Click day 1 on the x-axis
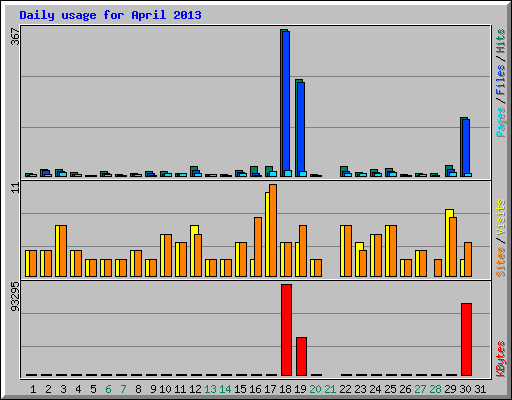Image resolution: width=512 pixels, height=400 pixels. [x=33, y=389]
